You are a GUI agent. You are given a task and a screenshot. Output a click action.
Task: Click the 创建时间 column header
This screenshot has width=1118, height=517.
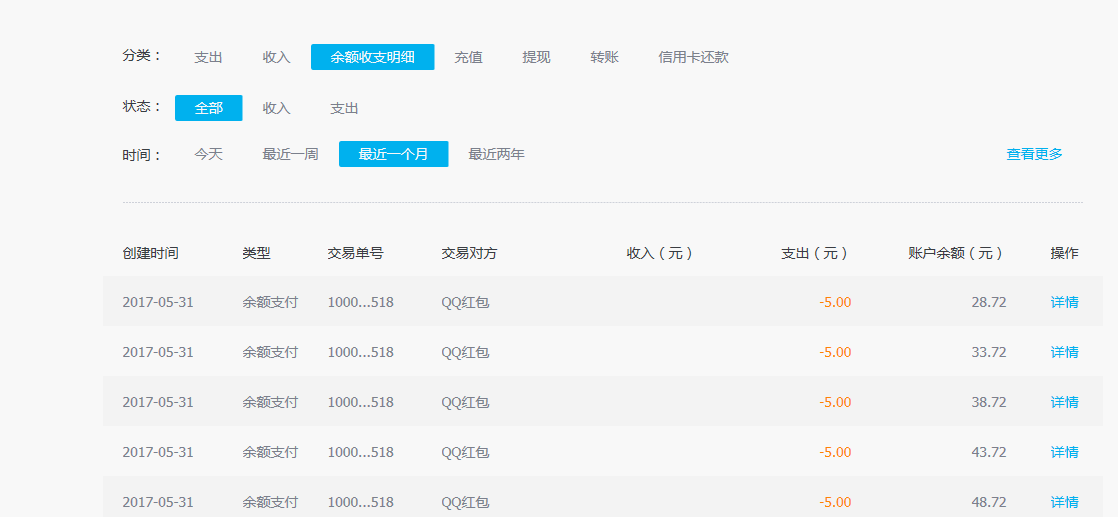(150, 253)
